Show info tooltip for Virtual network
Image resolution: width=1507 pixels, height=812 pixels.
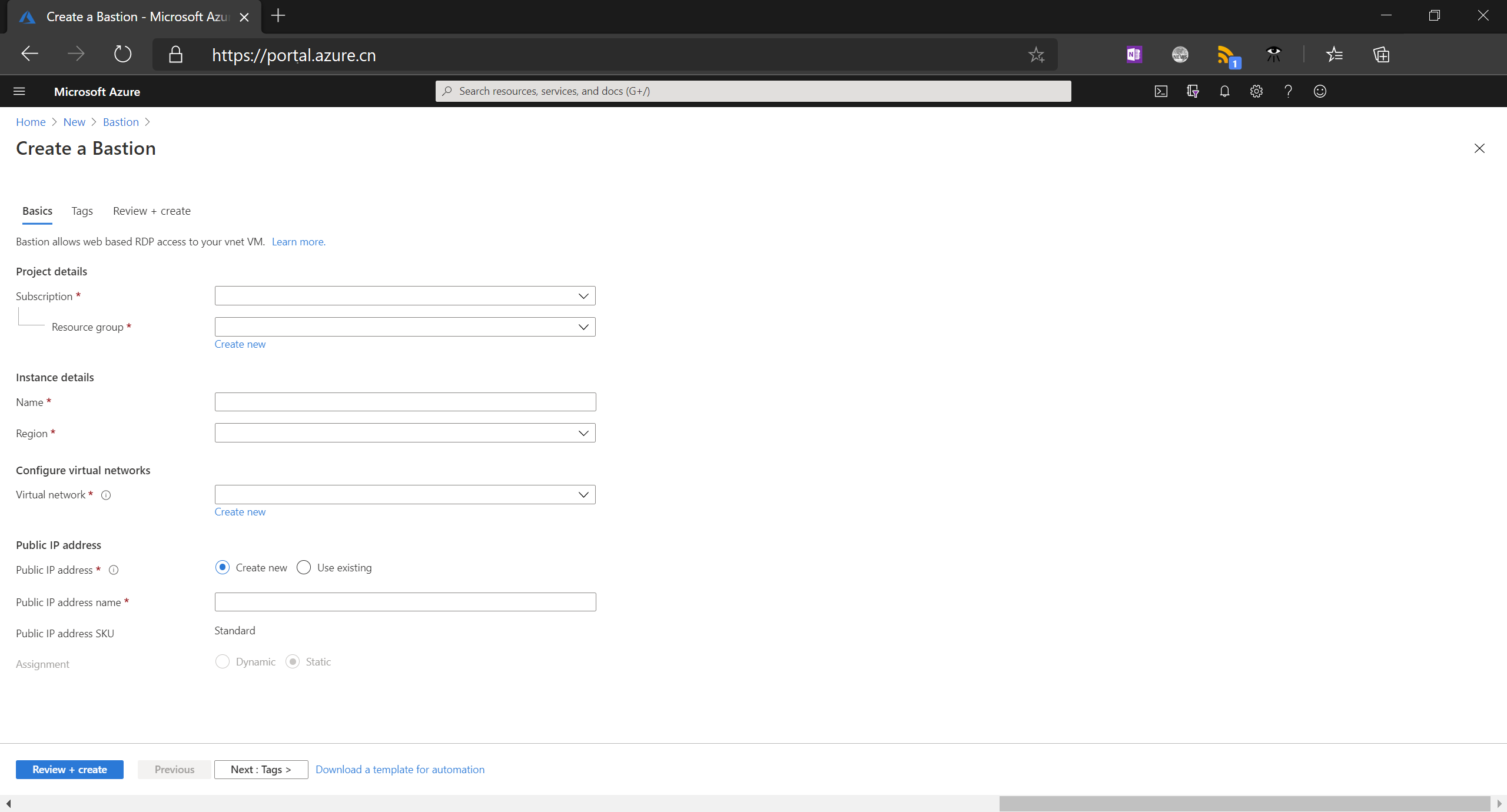(106, 495)
